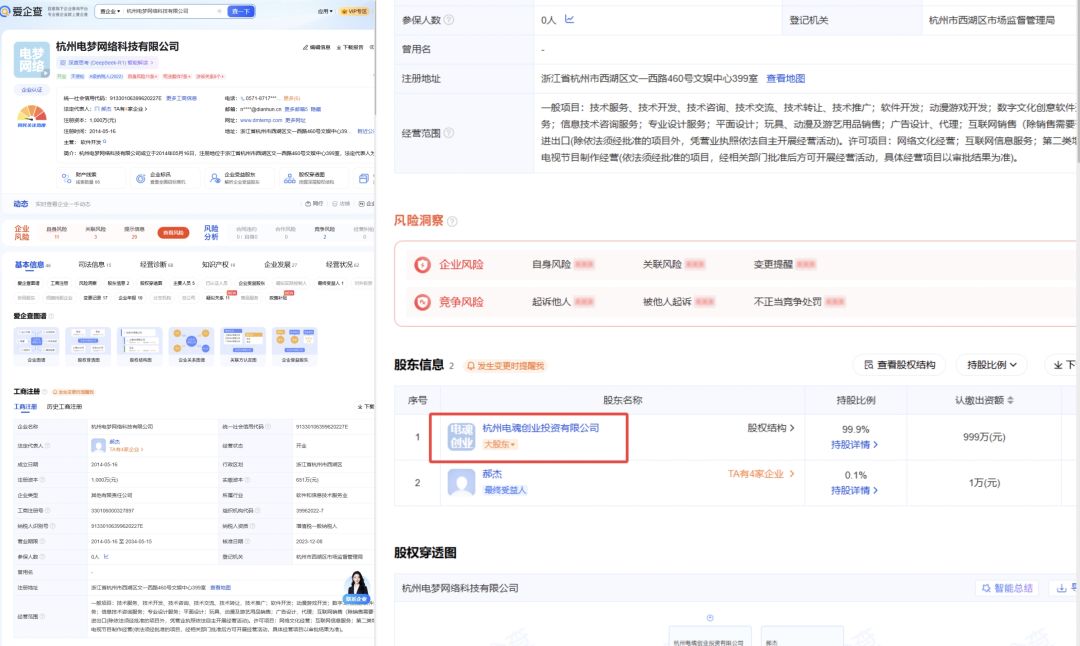Click the 查一下 search button

click(x=241, y=11)
